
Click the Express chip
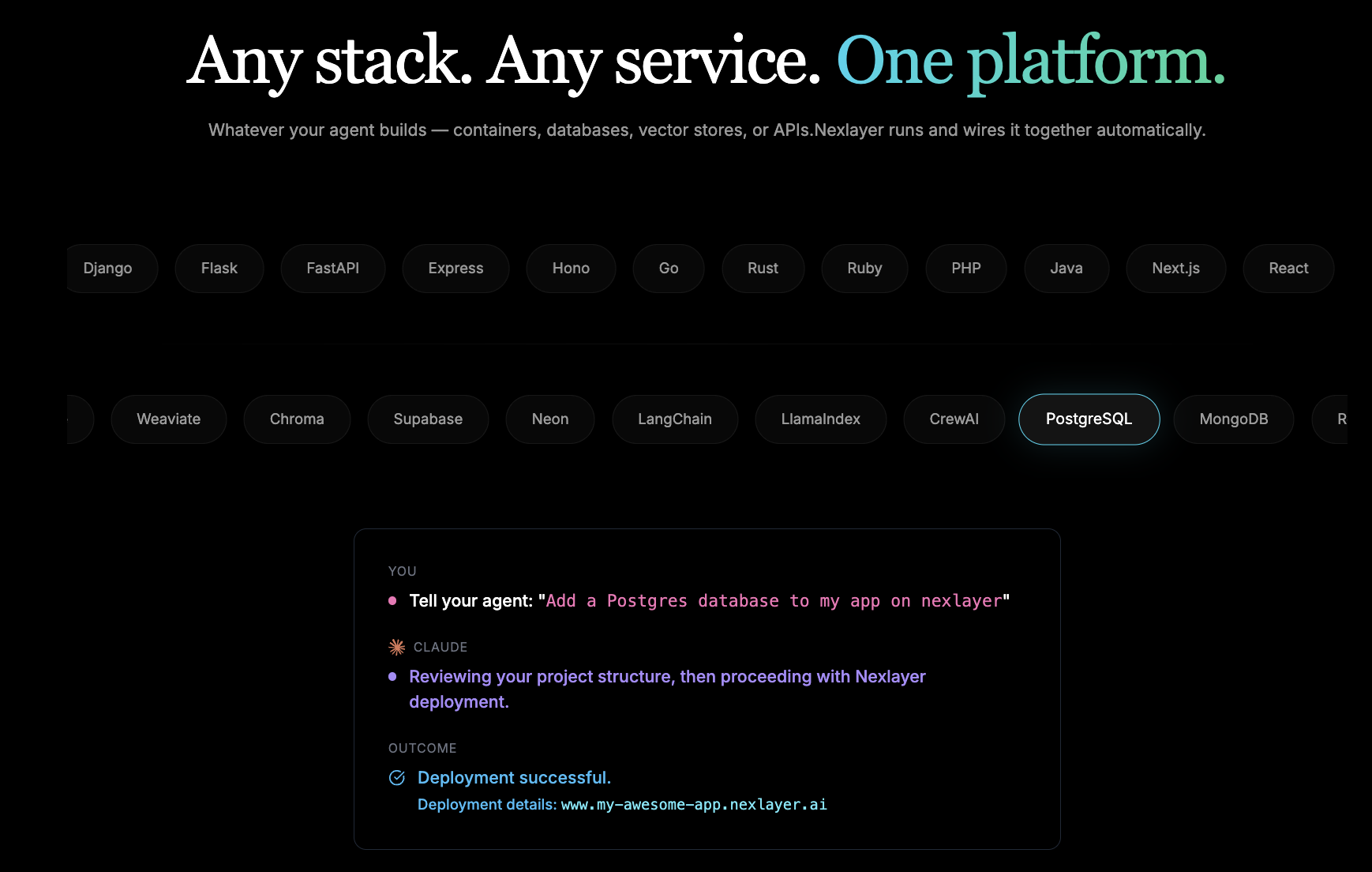point(455,269)
